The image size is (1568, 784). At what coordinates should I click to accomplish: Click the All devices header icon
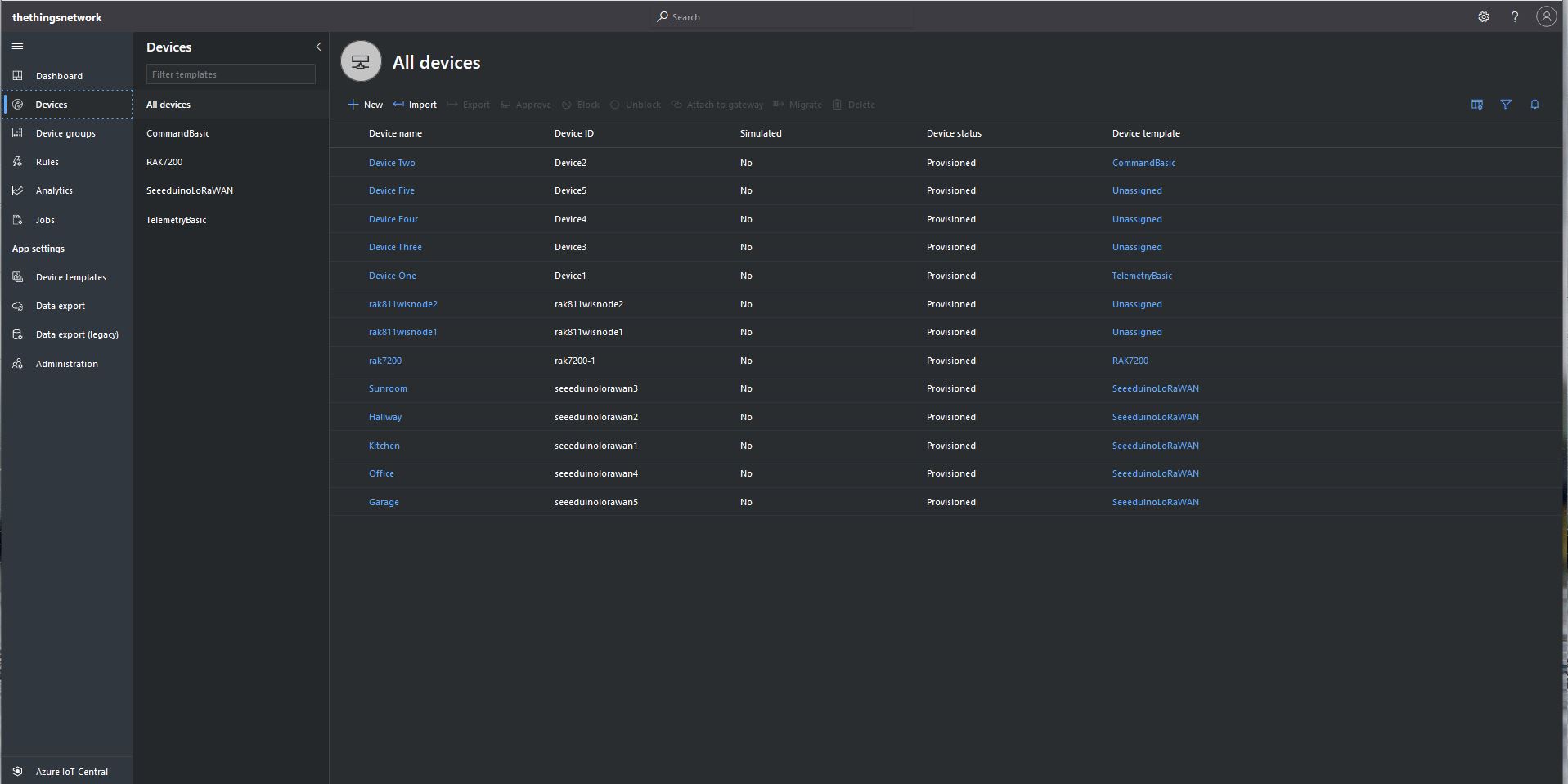coord(361,62)
